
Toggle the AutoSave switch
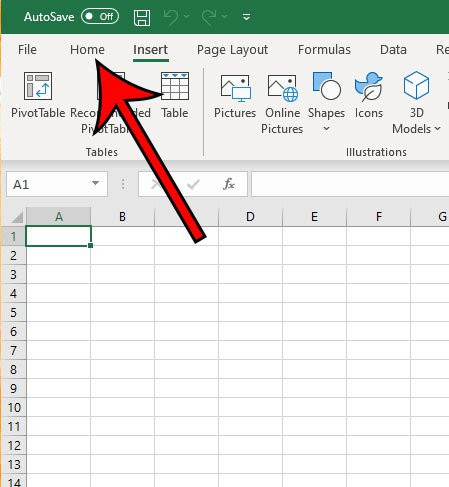coord(100,17)
